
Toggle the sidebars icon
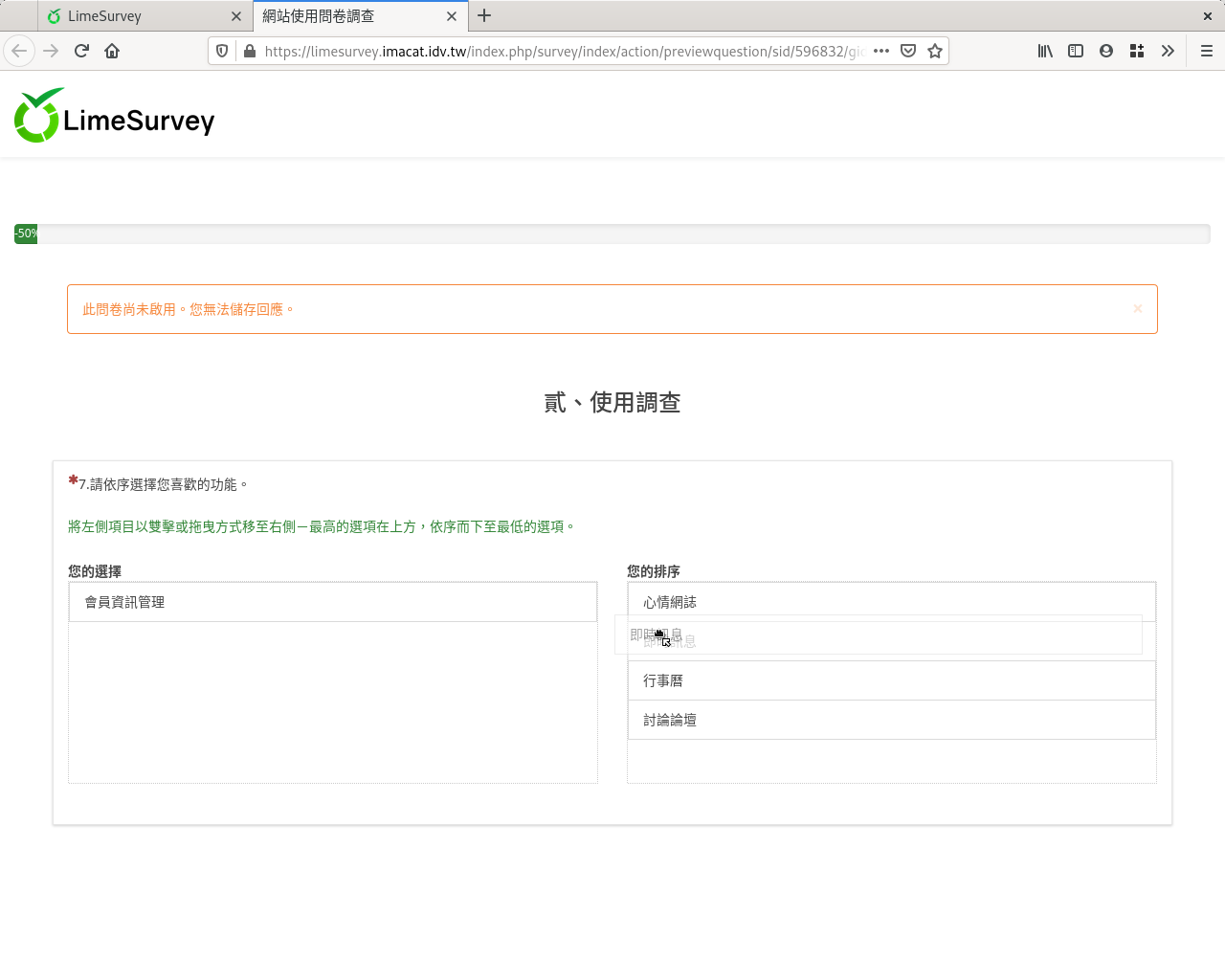(1076, 51)
